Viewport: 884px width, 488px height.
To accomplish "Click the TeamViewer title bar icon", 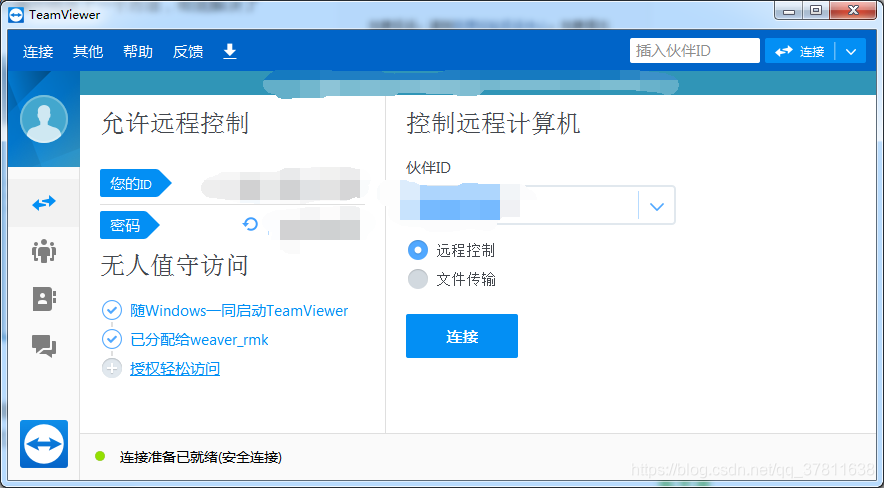I will click(16, 14).
